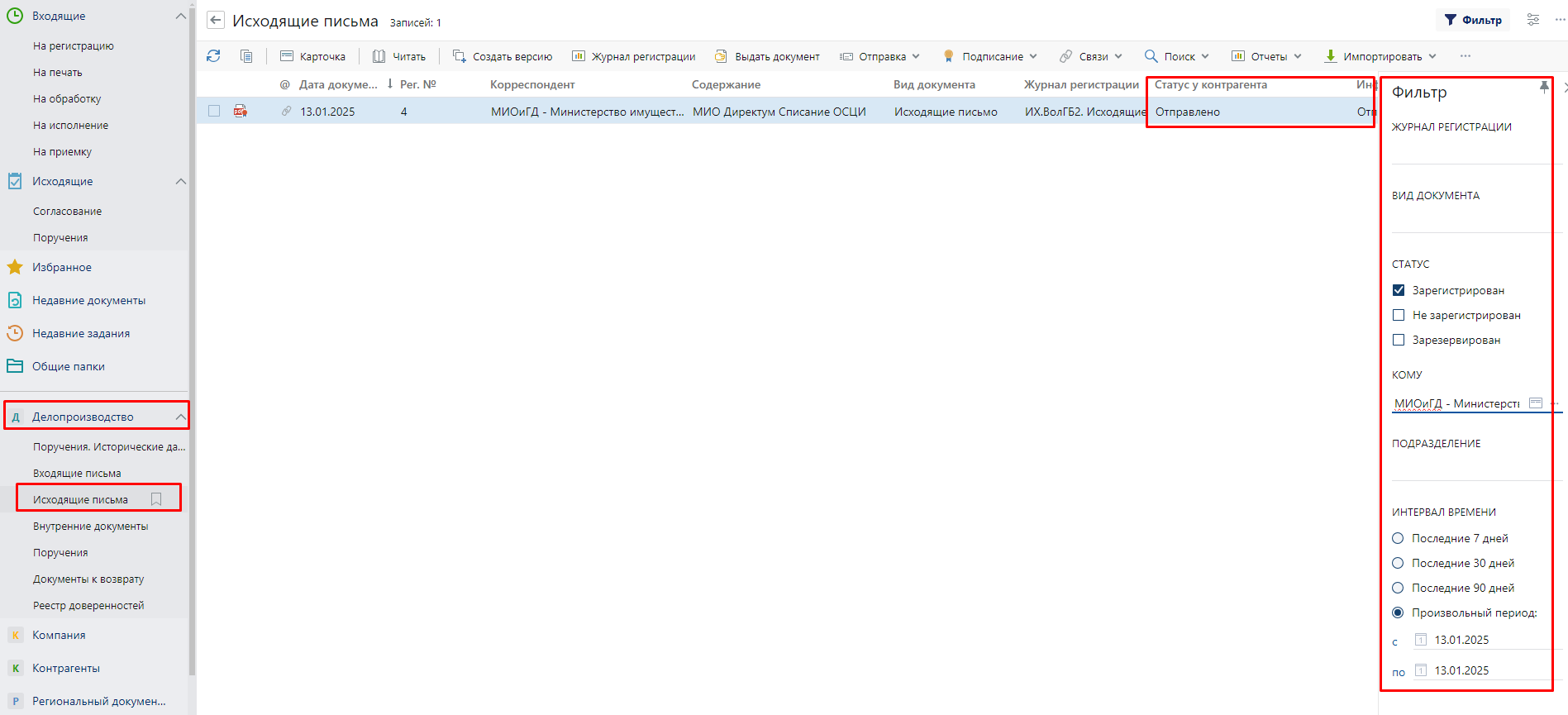The height and width of the screenshot is (715, 1568).
Task: Select Последние 30 дней radio option
Action: 1398,563
